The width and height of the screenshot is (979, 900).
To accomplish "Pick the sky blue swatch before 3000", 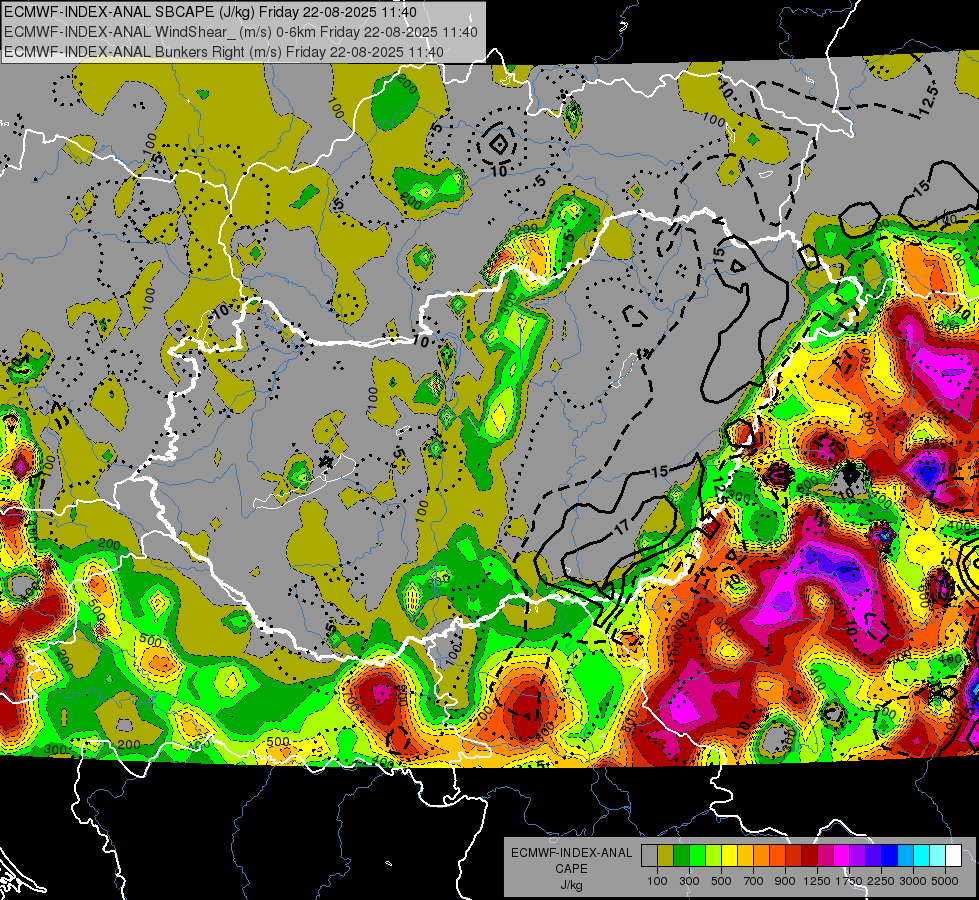I will [x=905, y=856].
